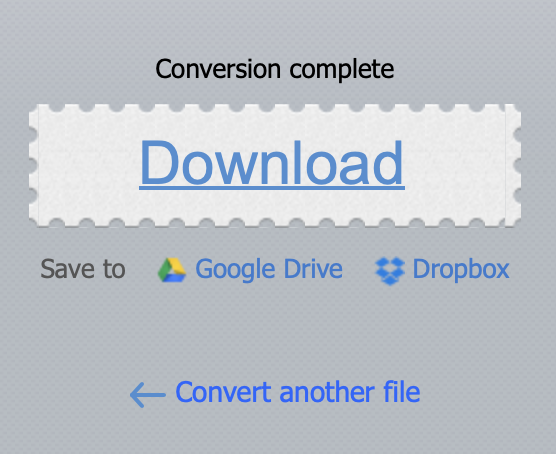
Task: Click the perforated bottom edge of the Download stamp
Action: (x=275, y=223)
